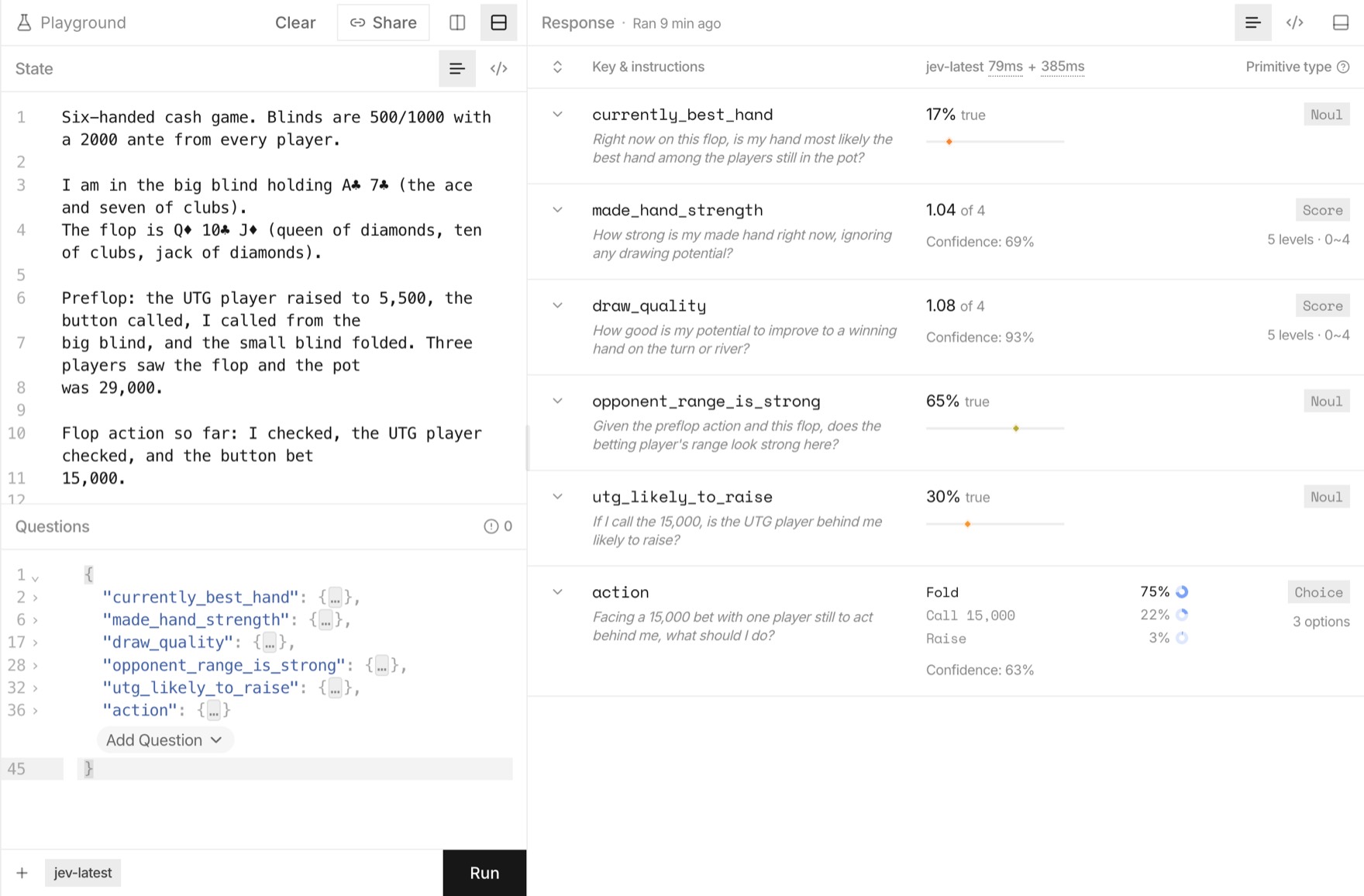Collapse the utg_likely_to_raise result row

pyautogui.click(x=557, y=497)
